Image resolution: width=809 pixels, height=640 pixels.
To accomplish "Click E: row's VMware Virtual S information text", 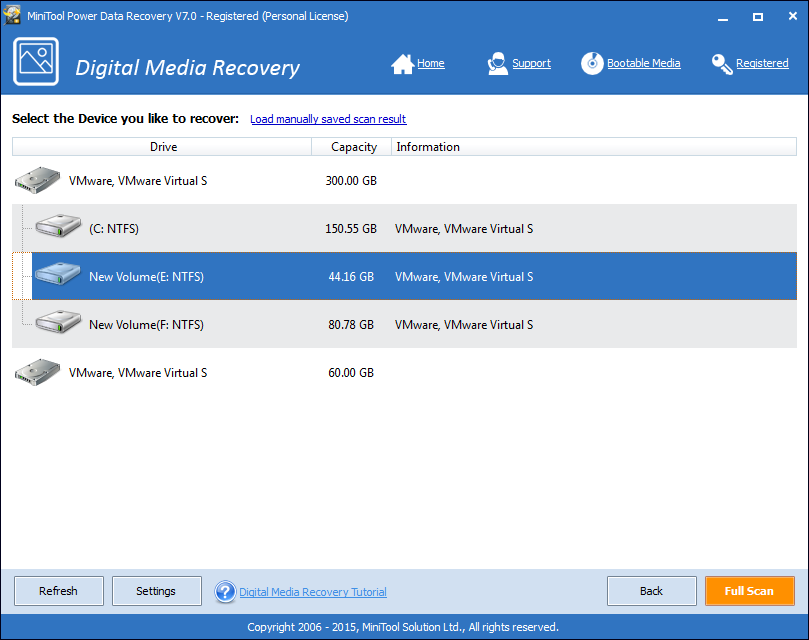I will point(464,277).
